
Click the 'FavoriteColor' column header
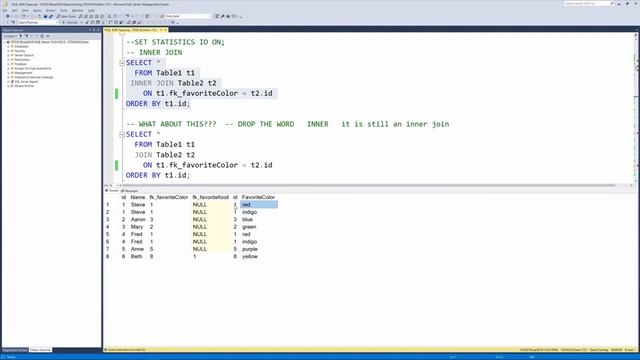pyautogui.click(x=258, y=197)
